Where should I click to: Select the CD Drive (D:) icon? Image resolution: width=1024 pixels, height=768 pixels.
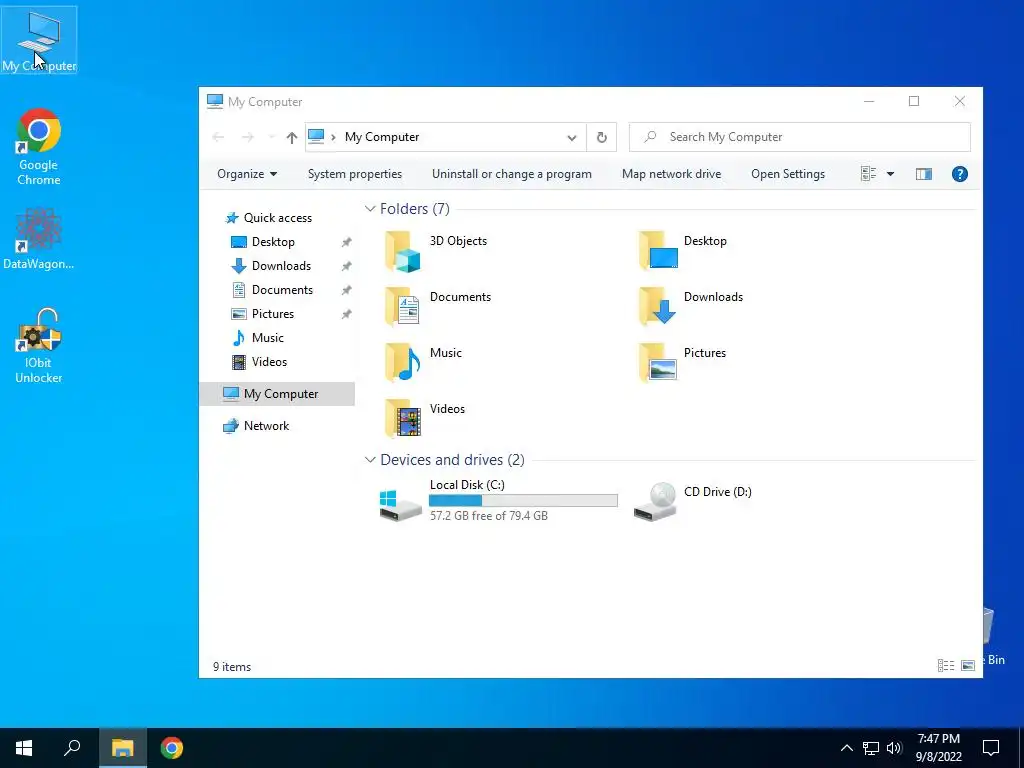(656, 501)
